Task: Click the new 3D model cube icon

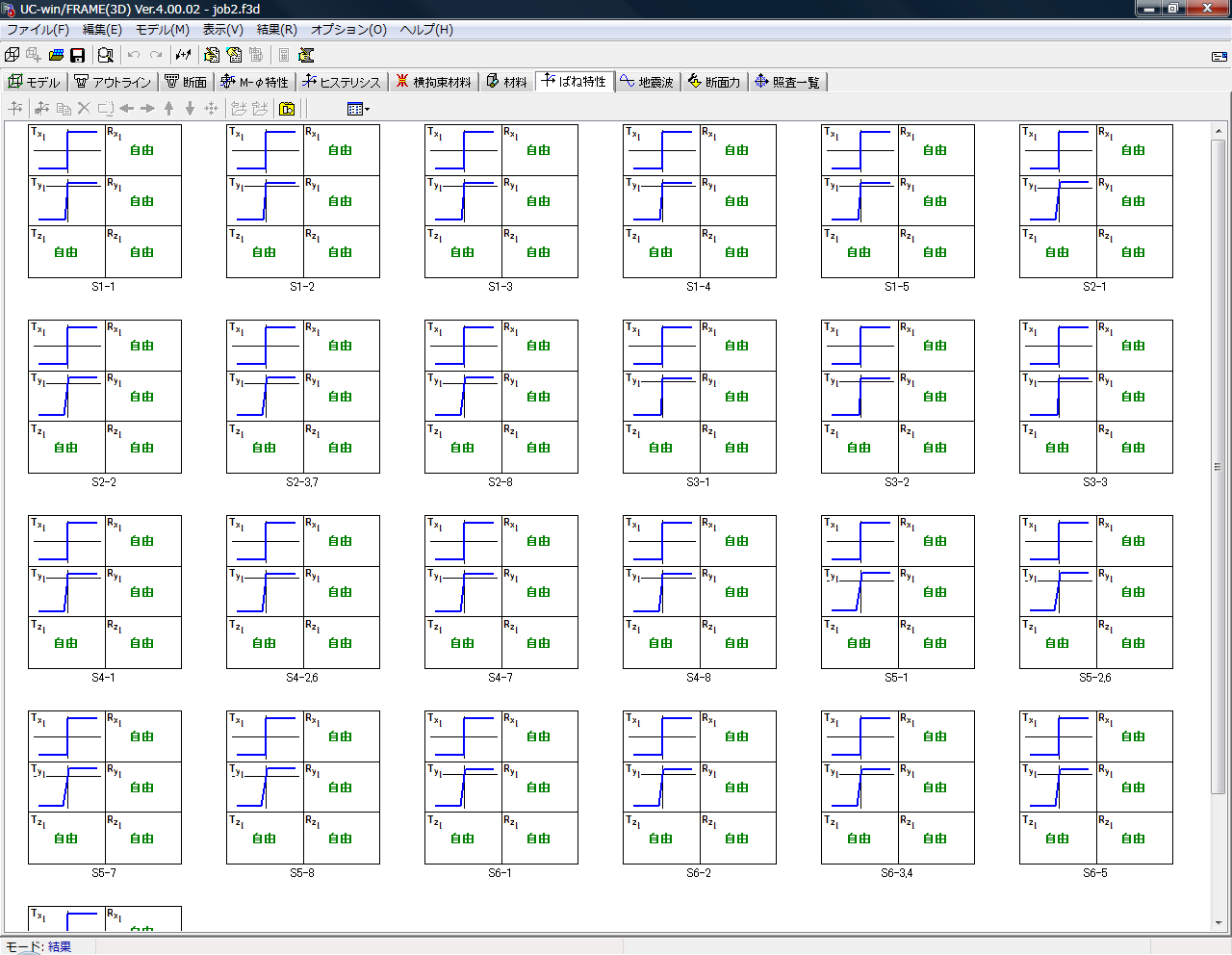Action: tap(13, 55)
